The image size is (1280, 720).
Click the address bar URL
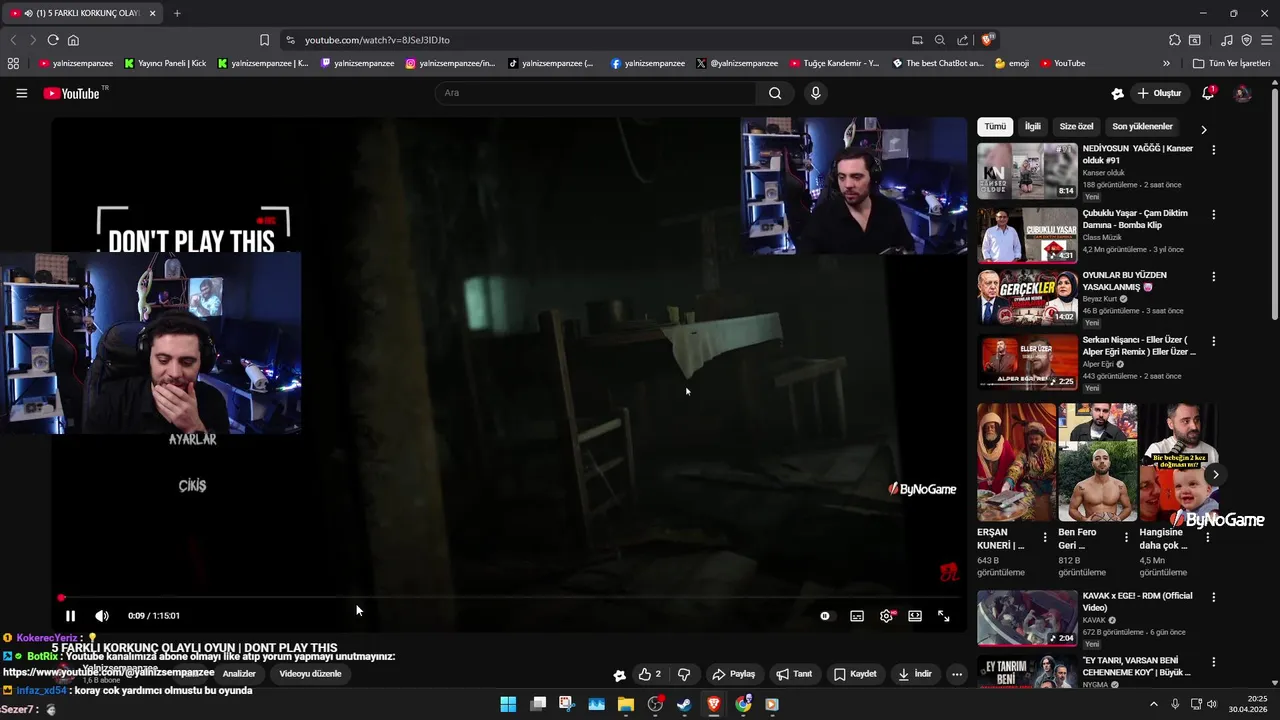377,40
